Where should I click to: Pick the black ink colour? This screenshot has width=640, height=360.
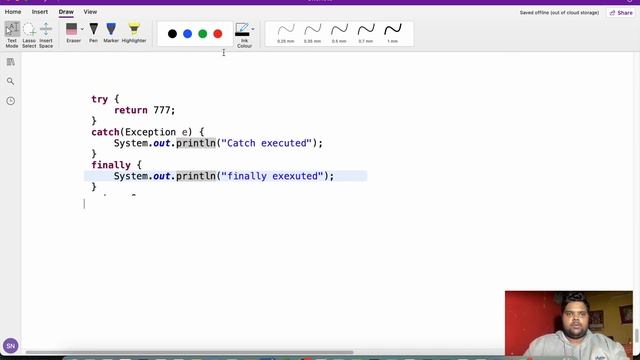coord(172,34)
